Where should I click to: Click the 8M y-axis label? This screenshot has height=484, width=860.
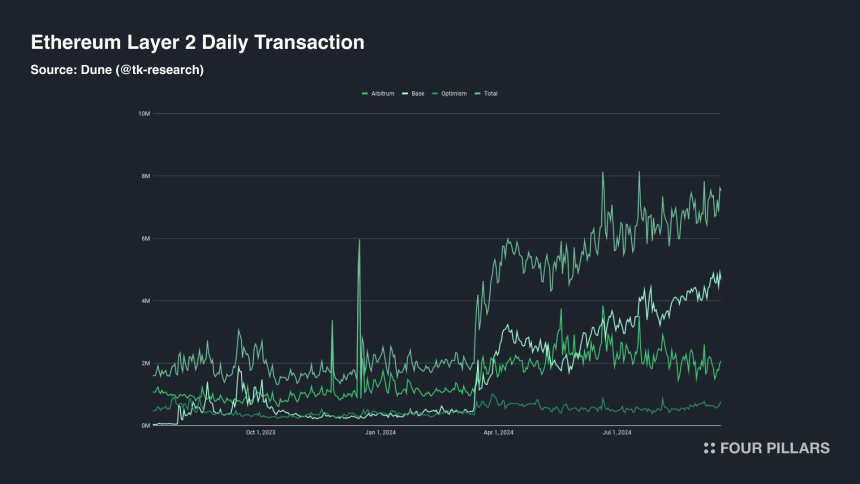click(x=145, y=176)
